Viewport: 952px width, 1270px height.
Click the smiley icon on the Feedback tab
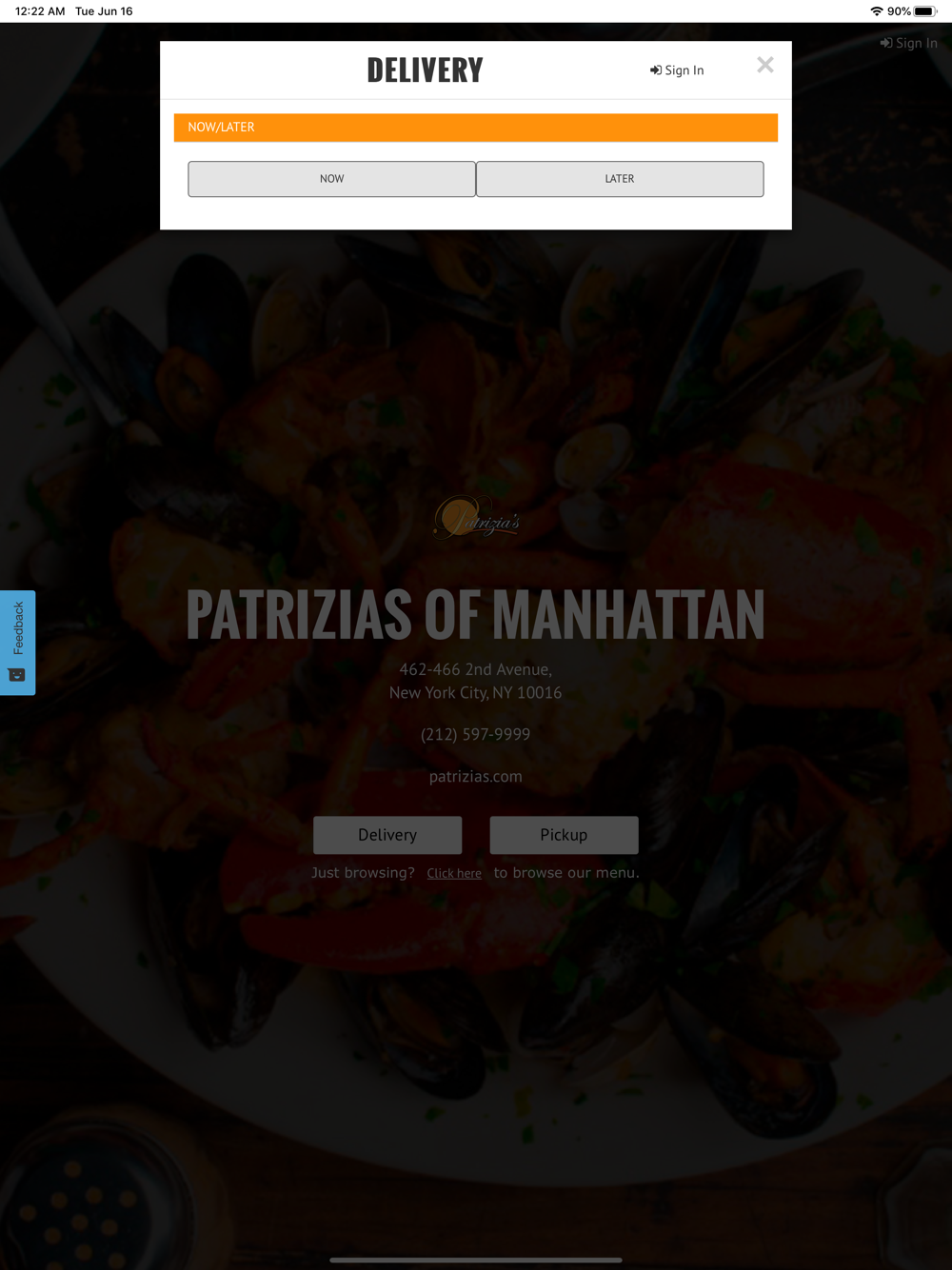[17, 675]
